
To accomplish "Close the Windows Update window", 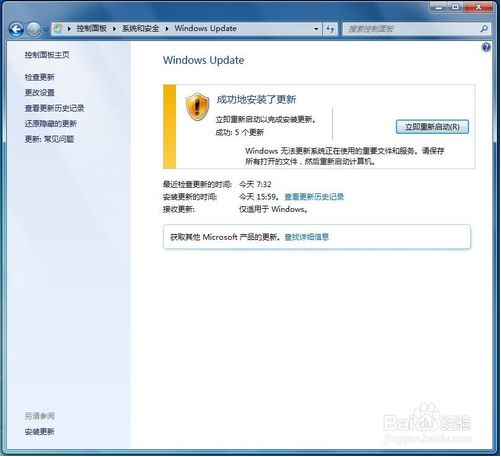I will (478, 7).
